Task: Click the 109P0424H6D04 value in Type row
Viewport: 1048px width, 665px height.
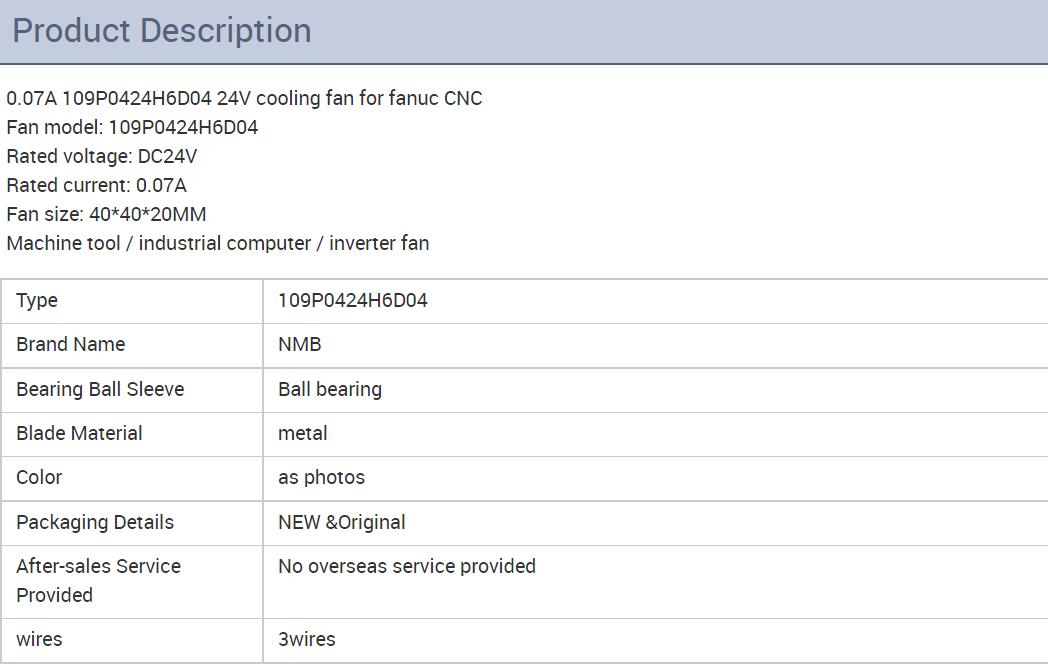Action: click(x=352, y=300)
